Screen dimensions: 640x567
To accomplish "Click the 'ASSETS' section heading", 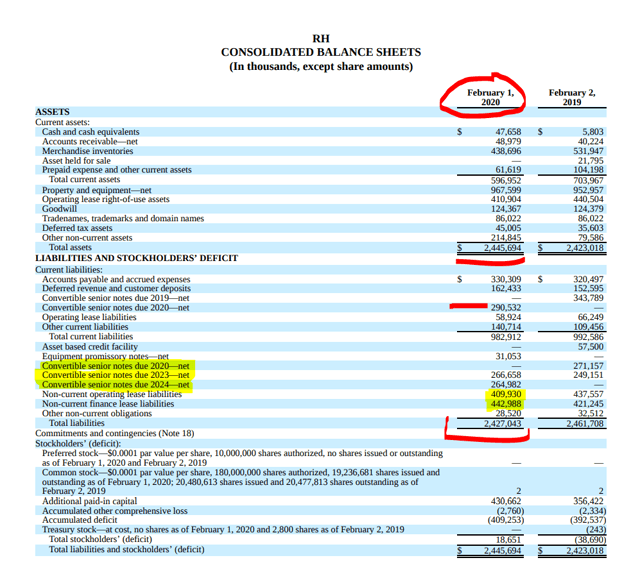I will 52,112.
